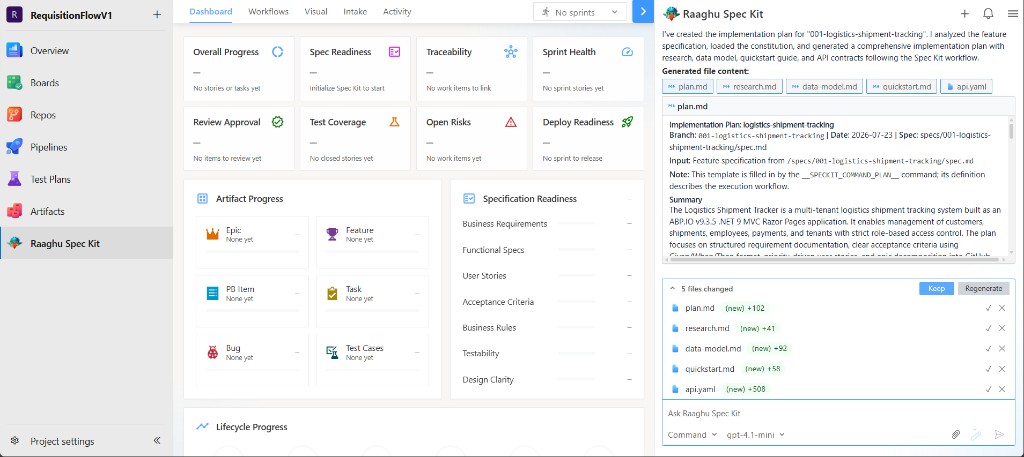1024x457 pixels.
Task: Click the plan.md preview vertical scrollbar
Action: click(x=1011, y=131)
